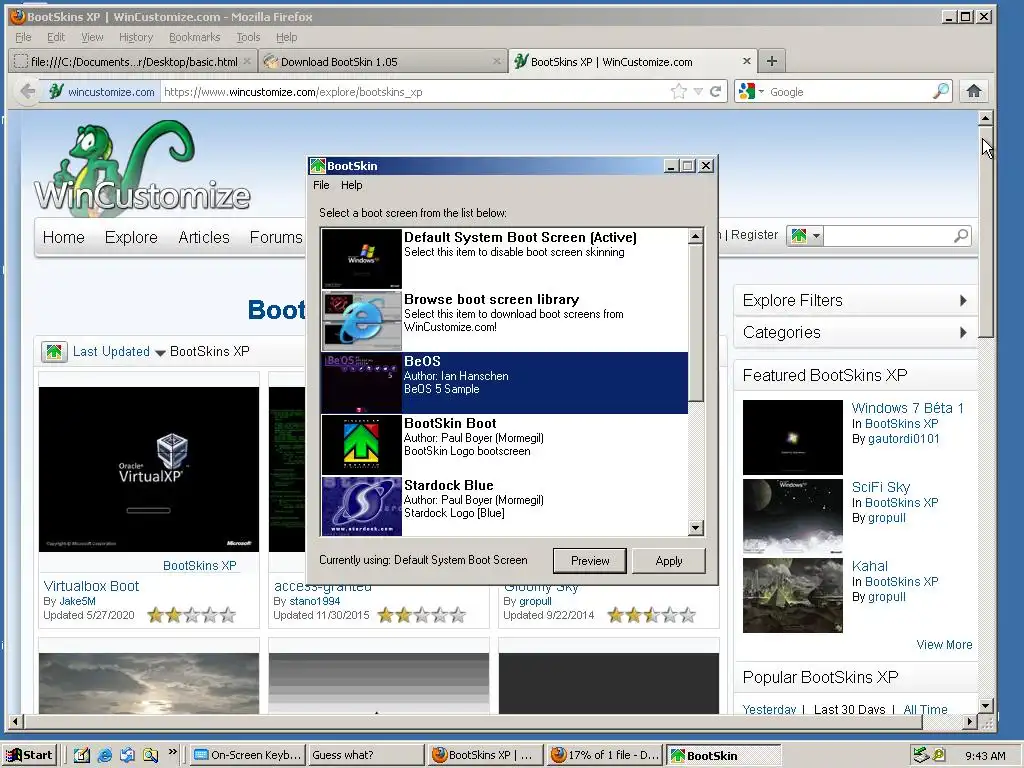The height and width of the screenshot is (768, 1024).
Task: Open Articles in WinCustomize nav
Action: tap(204, 237)
